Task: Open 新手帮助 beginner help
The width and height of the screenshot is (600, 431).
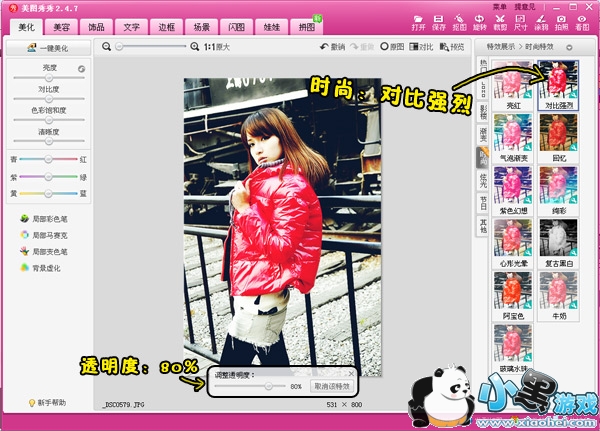Action: [47, 403]
